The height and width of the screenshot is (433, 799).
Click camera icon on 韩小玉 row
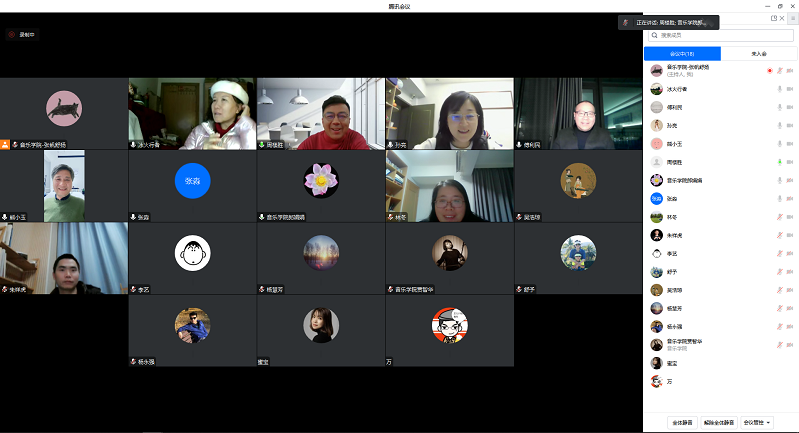(x=790, y=144)
